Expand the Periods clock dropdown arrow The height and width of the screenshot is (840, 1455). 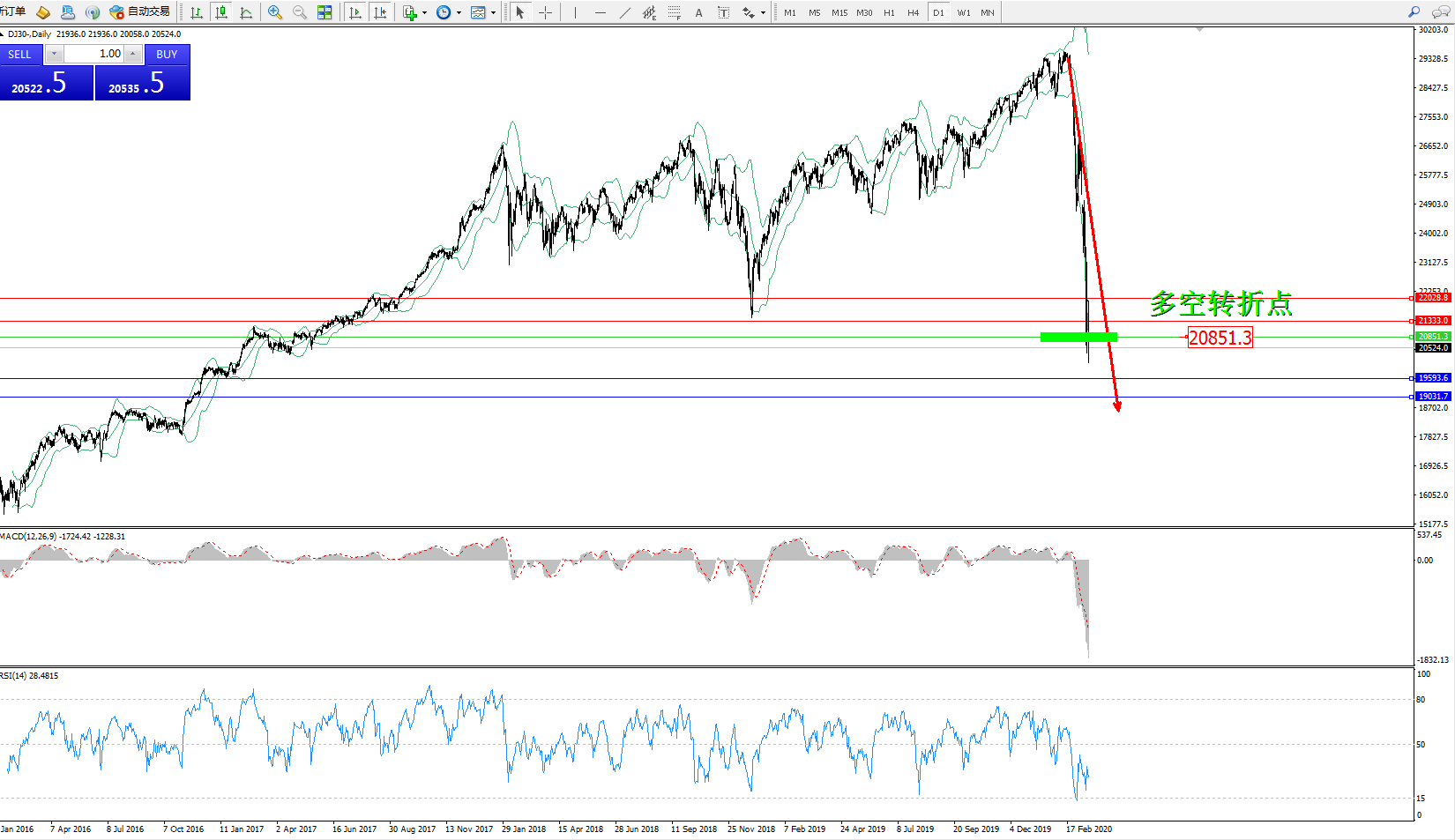click(459, 12)
